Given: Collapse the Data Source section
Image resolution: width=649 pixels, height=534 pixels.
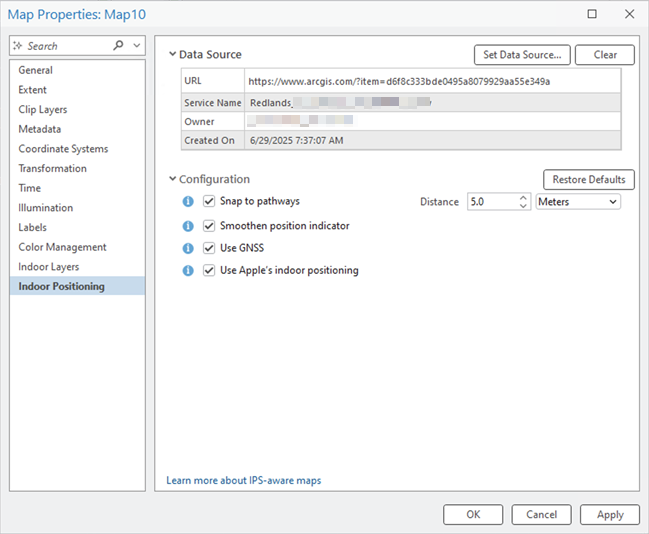Looking at the screenshot, I should pyautogui.click(x=172, y=55).
